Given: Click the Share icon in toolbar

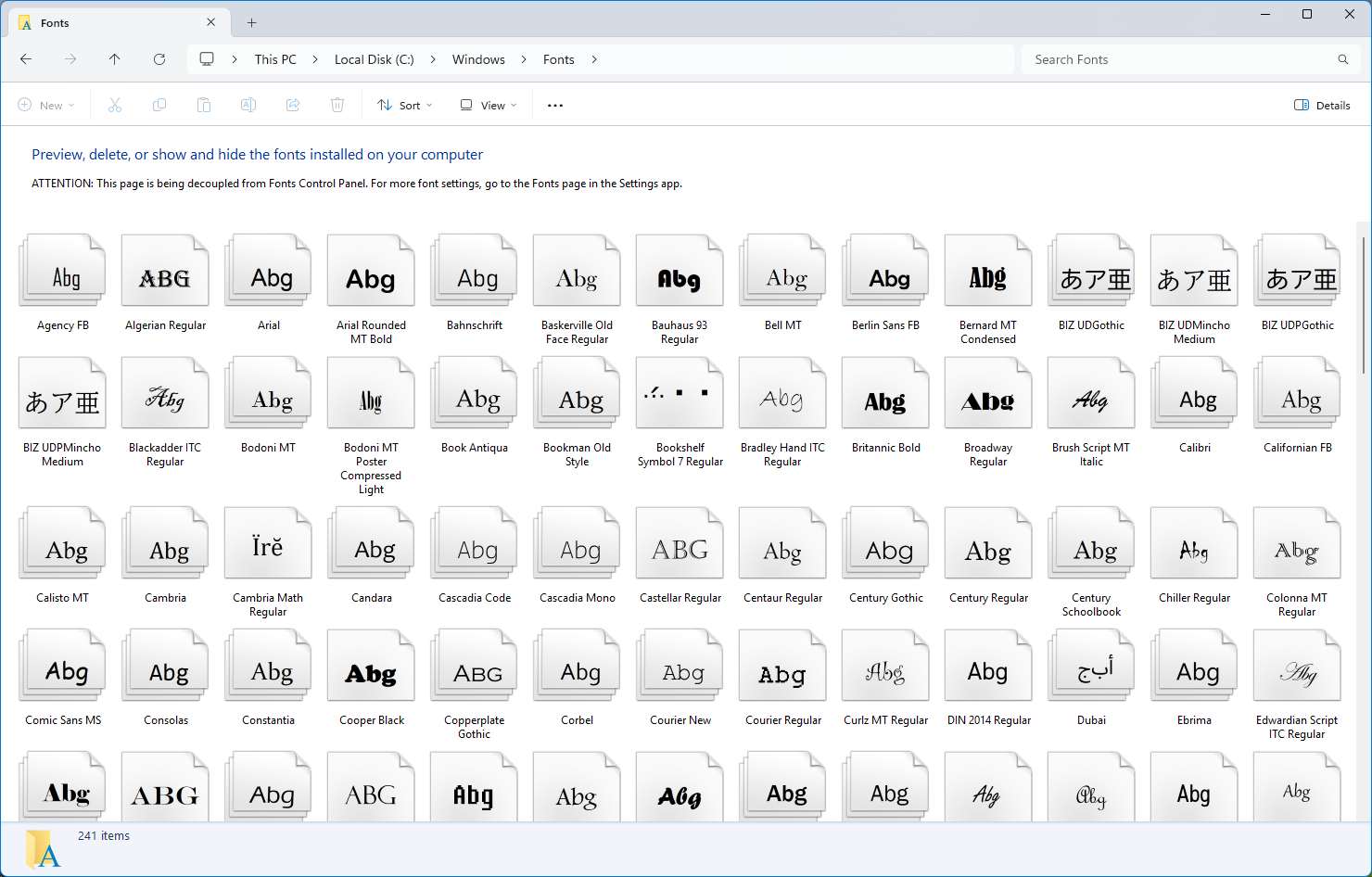Looking at the screenshot, I should (293, 105).
